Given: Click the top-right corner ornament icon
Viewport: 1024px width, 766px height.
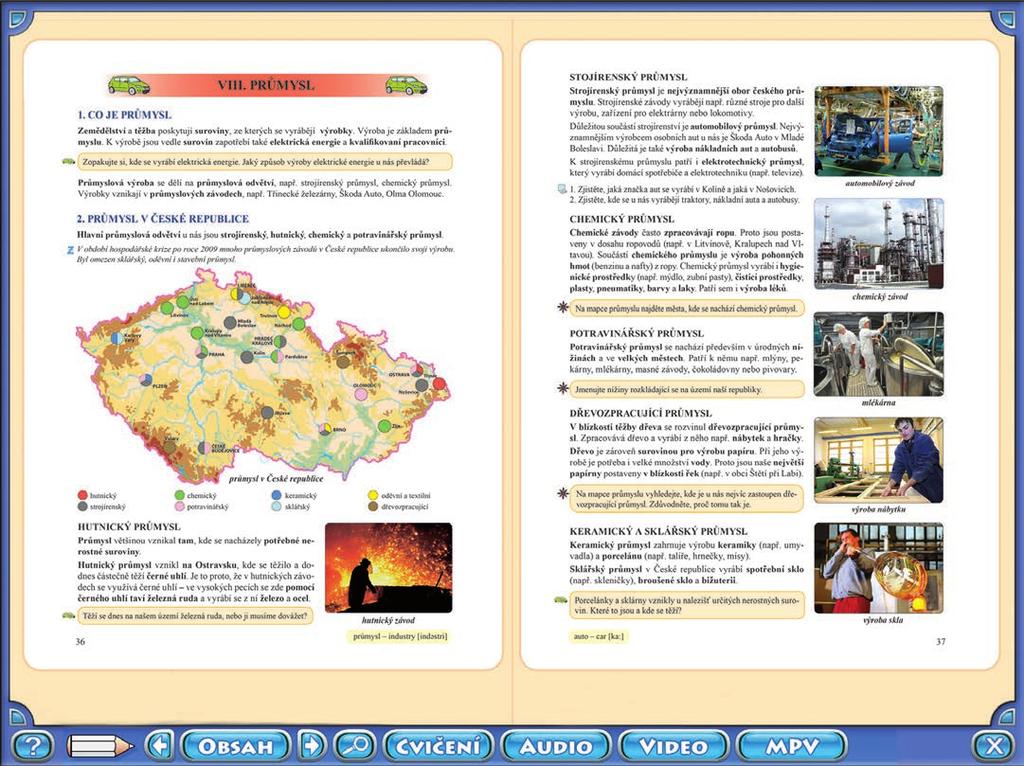Looking at the screenshot, I should coord(1006,18).
